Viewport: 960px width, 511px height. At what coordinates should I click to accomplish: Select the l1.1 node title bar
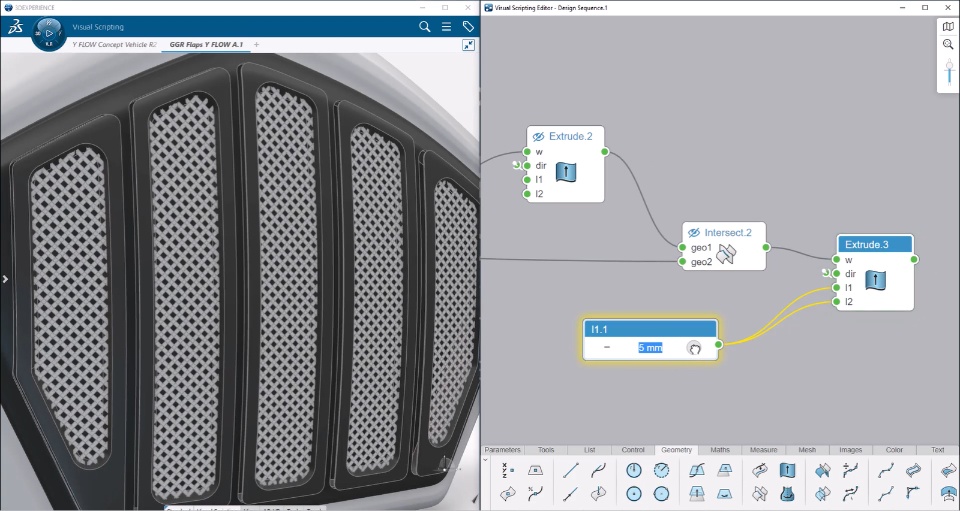point(650,329)
